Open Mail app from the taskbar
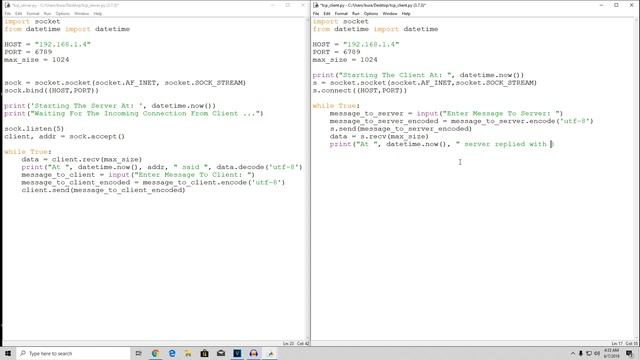 pyautogui.click(x=221, y=353)
